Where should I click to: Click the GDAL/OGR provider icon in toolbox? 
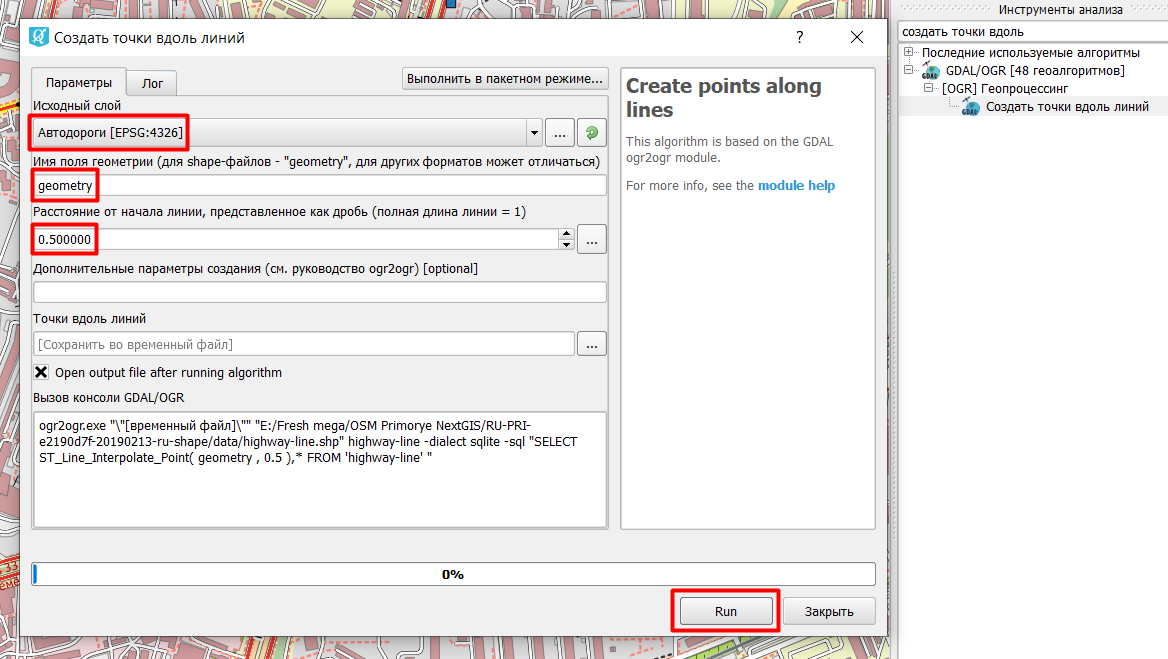click(930, 71)
